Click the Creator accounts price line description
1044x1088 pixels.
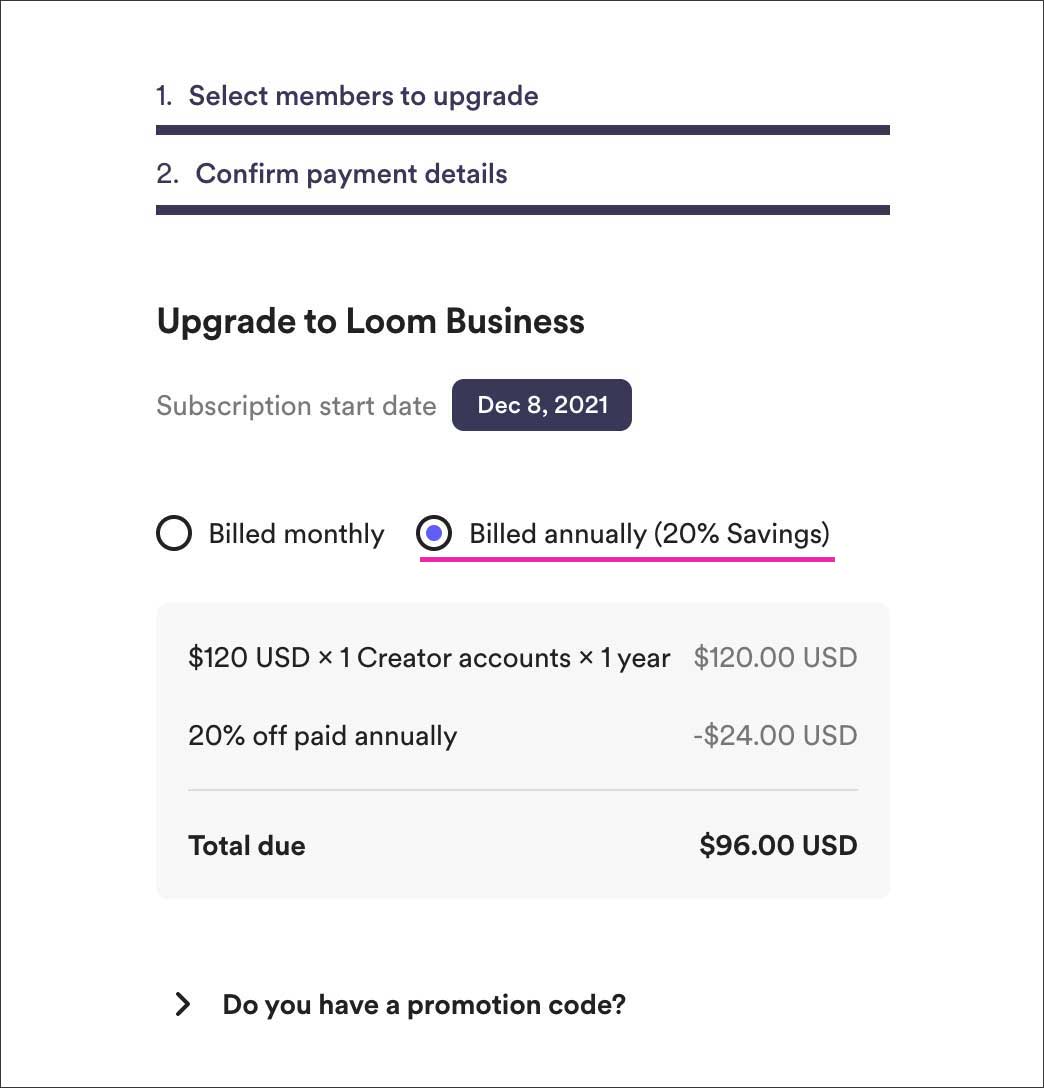coord(429,658)
